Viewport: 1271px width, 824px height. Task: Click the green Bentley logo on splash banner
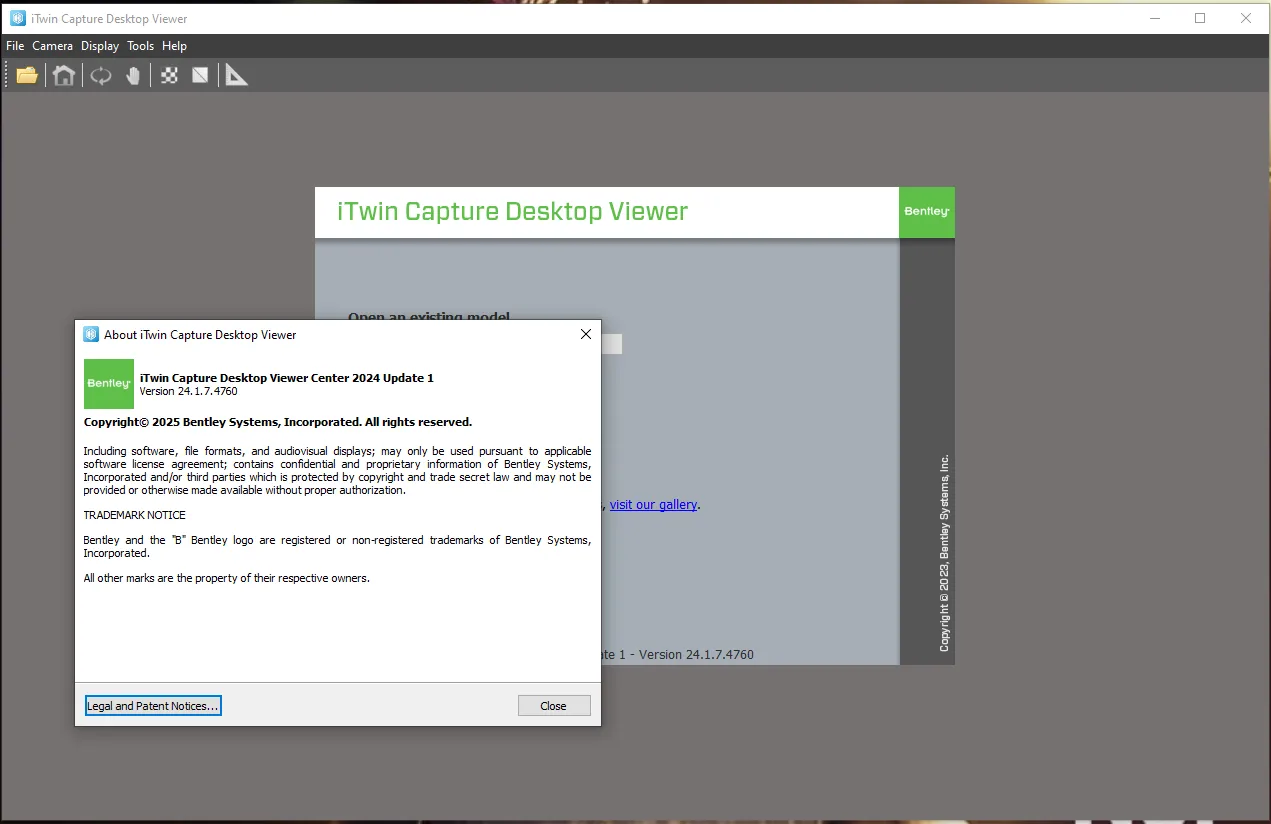pyautogui.click(x=927, y=212)
